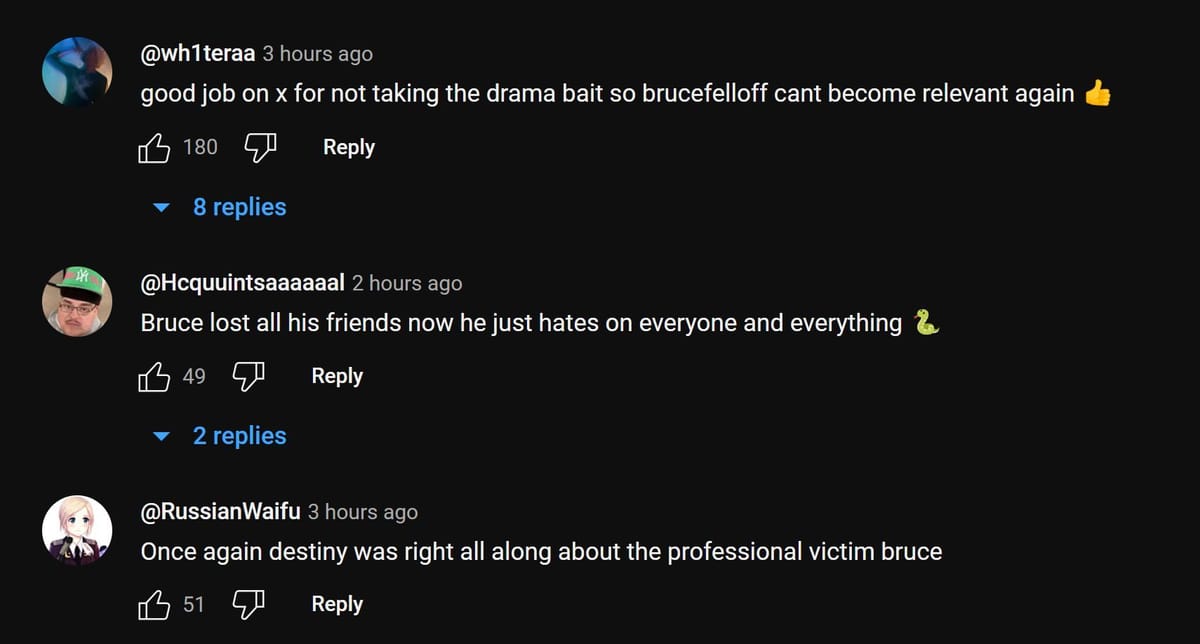Click the 3 hours ago timestamp on @wh1teraa's comment
1200x644 pixels.
pyautogui.click(x=317, y=53)
